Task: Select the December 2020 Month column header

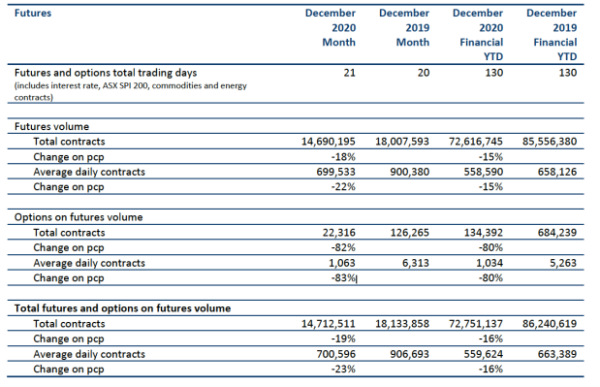Action: 330,28
